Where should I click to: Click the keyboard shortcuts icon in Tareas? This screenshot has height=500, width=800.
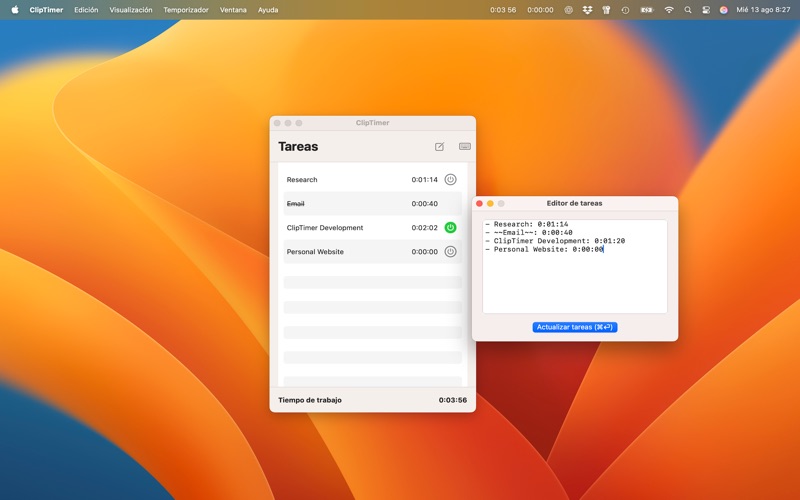click(465, 146)
